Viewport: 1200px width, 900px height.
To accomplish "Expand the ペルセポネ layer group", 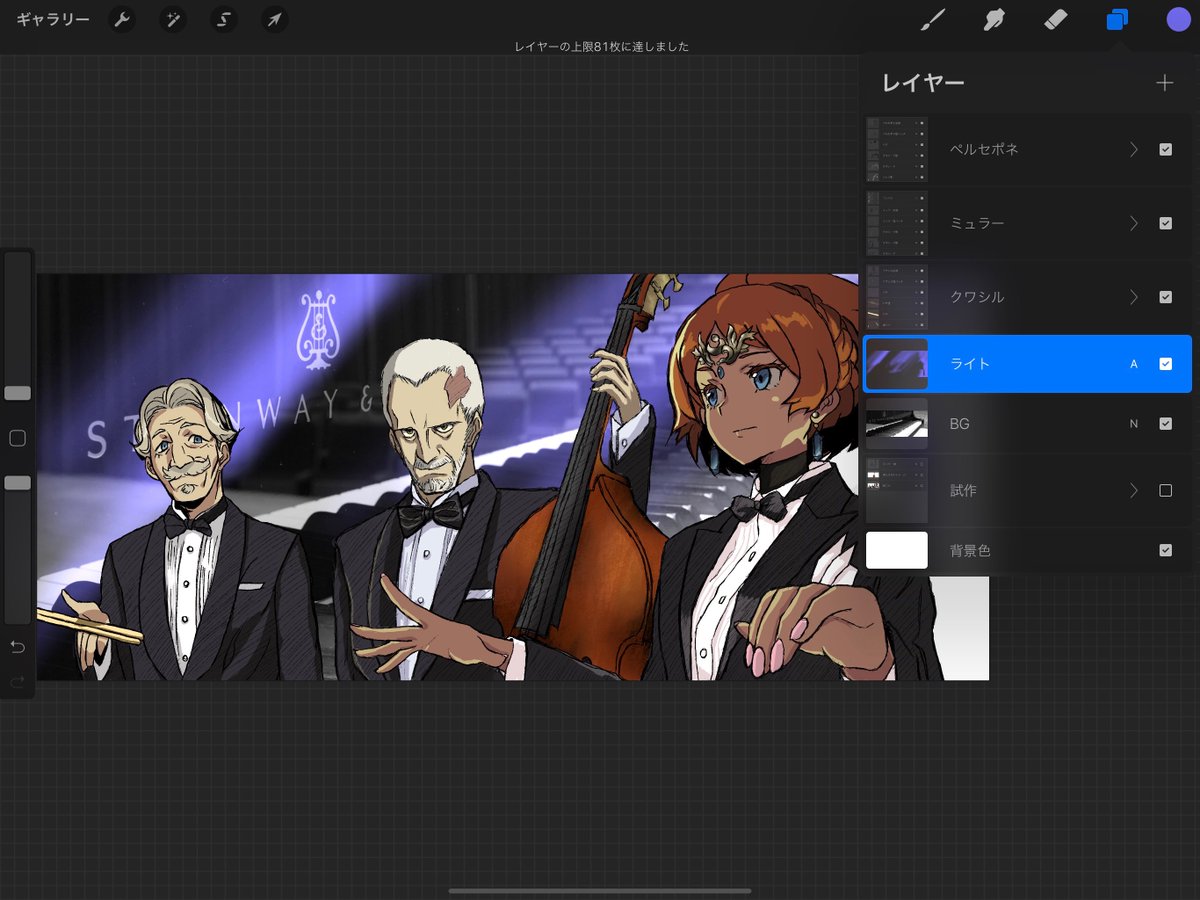I will coord(1134,149).
